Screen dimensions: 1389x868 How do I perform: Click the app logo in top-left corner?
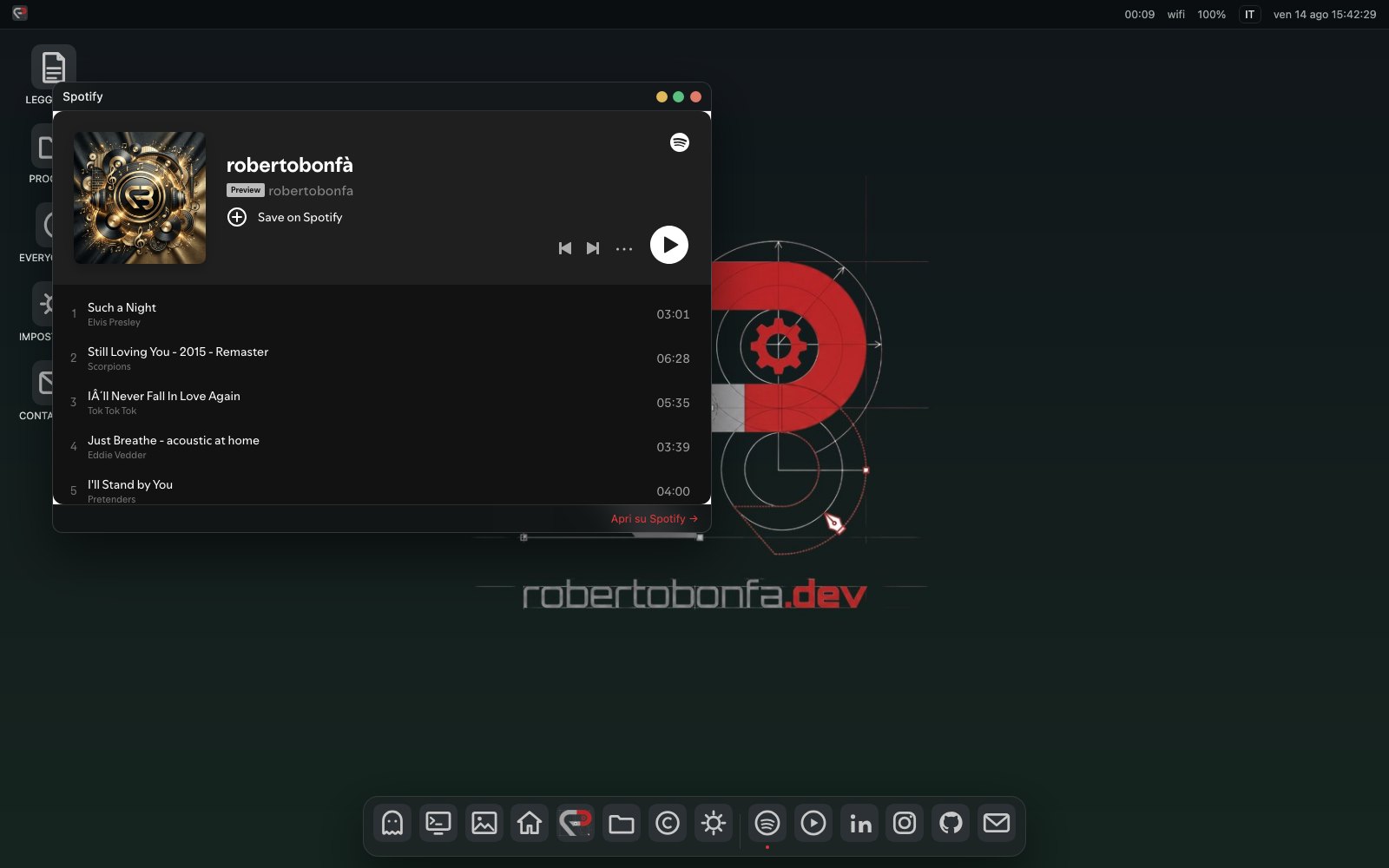pyautogui.click(x=20, y=13)
